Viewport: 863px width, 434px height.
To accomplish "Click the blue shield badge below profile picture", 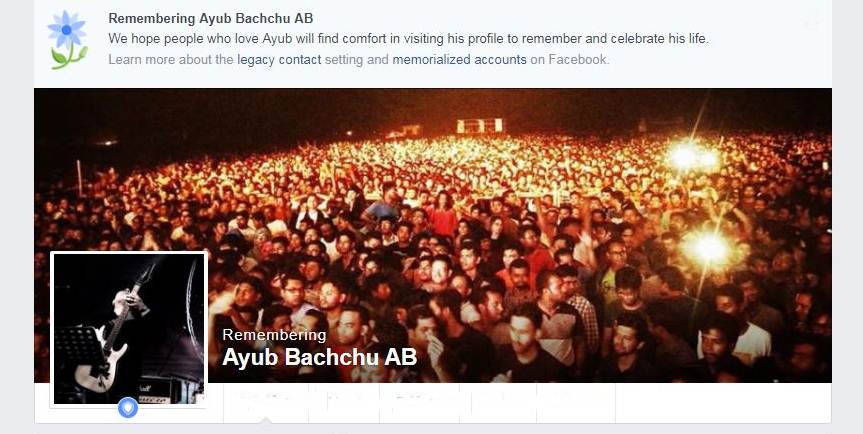I will [128, 408].
